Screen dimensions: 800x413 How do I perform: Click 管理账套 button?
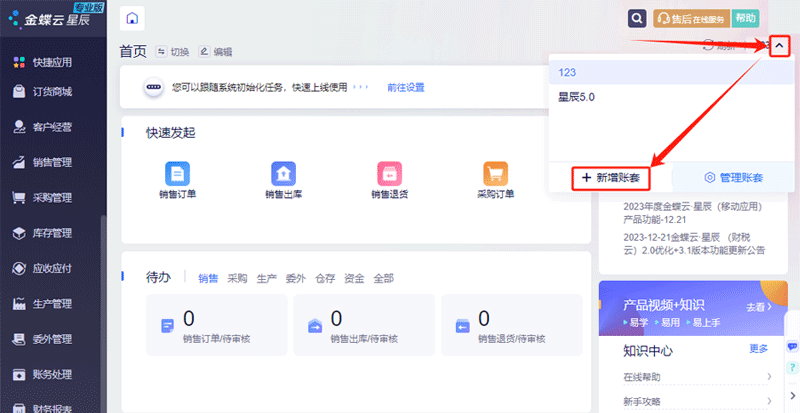pyautogui.click(x=734, y=178)
